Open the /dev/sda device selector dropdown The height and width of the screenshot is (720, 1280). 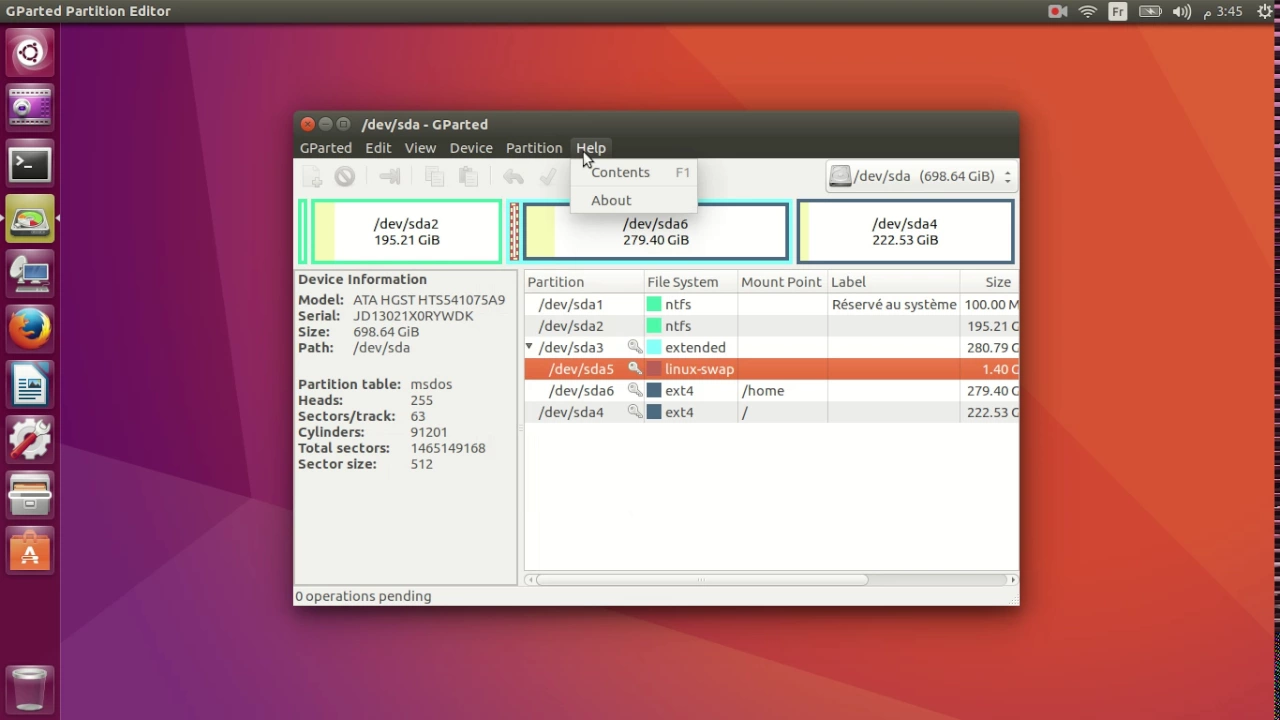921,176
